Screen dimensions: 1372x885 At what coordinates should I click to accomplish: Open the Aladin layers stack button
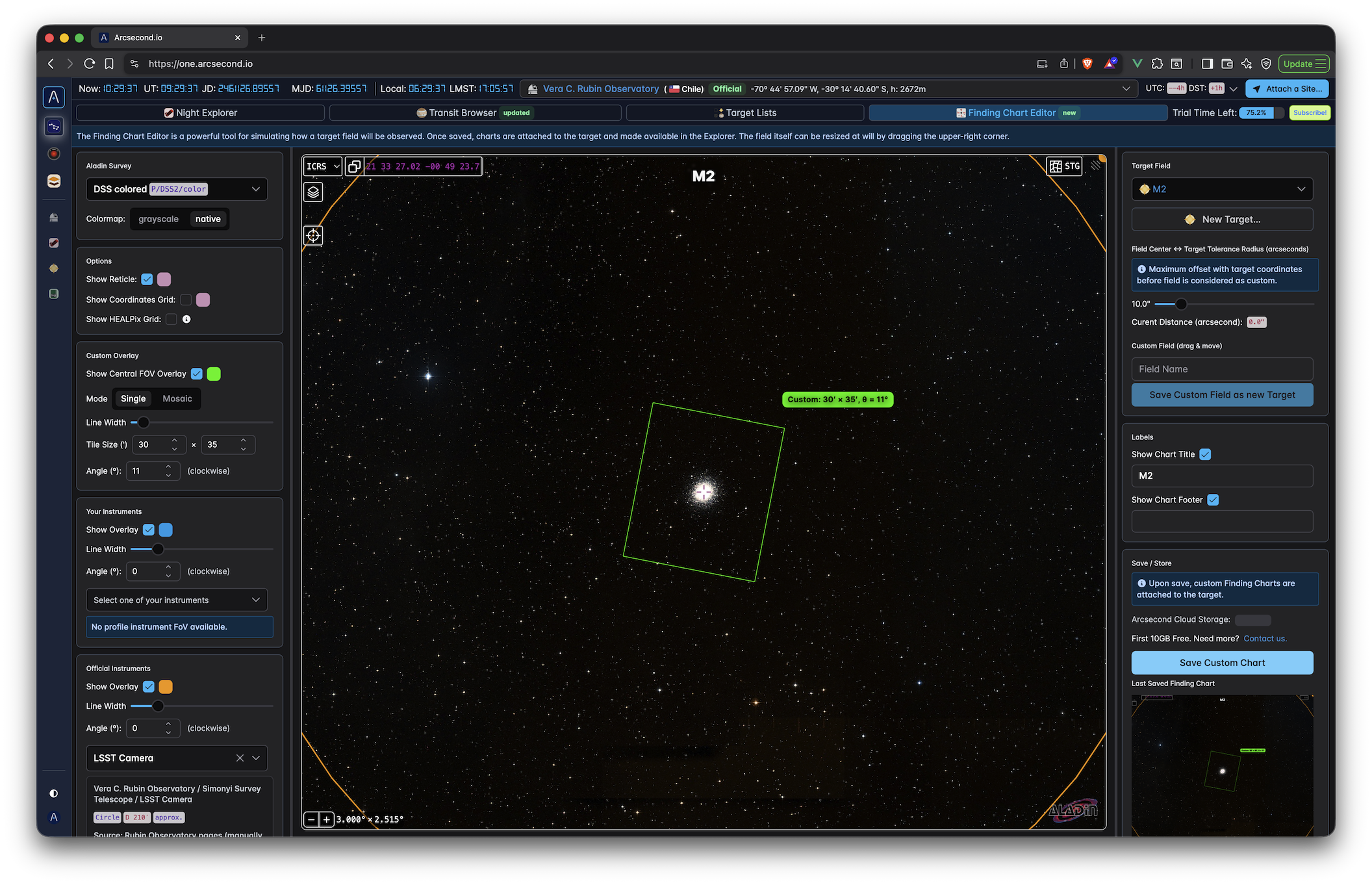coord(313,192)
